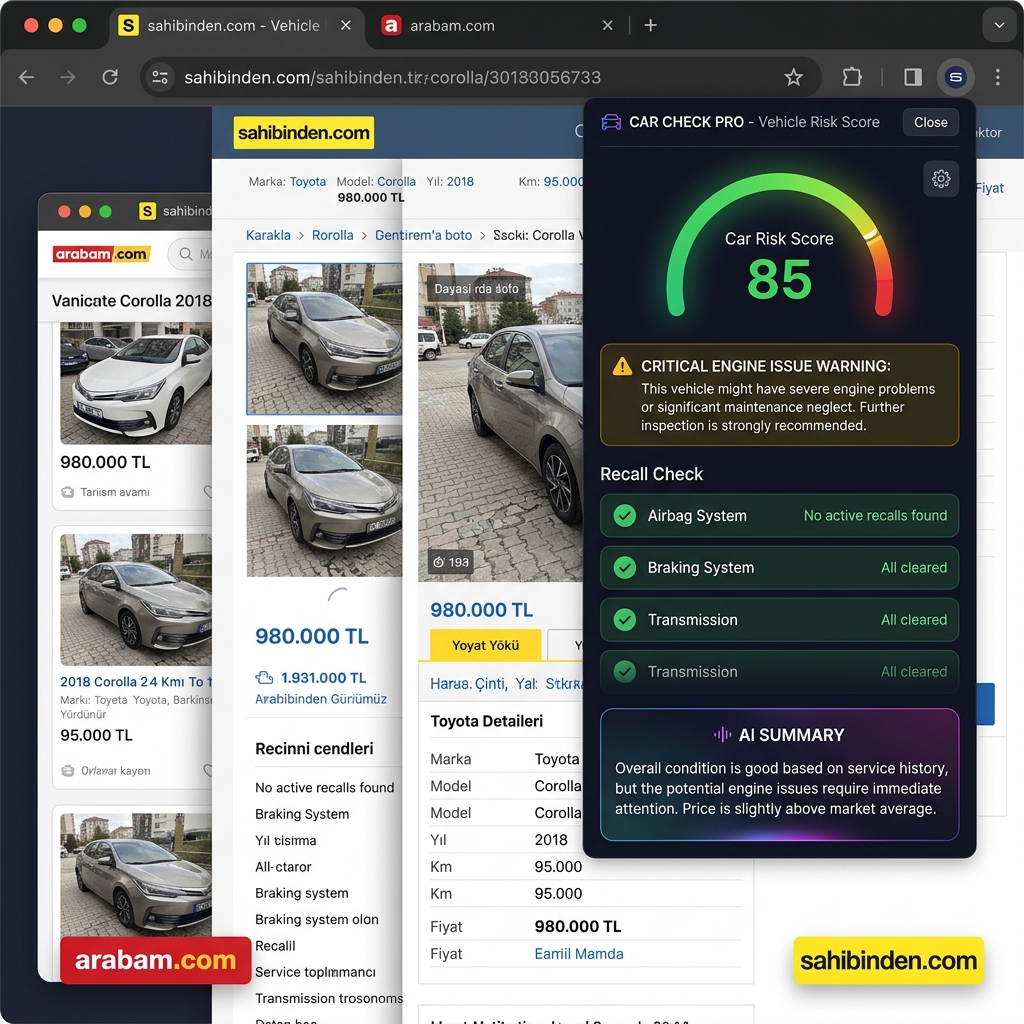Click the Braking System green checkmark

pyautogui.click(x=625, y=568)
